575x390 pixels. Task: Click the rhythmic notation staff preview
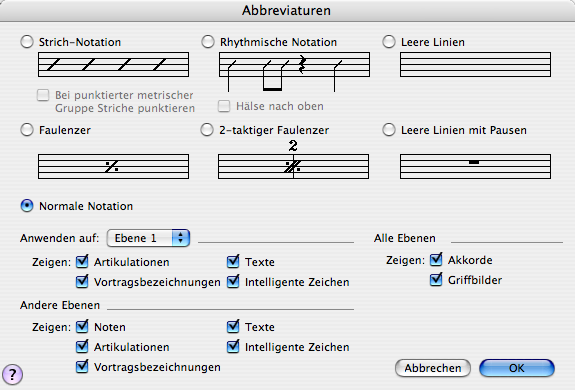(294, 71)
